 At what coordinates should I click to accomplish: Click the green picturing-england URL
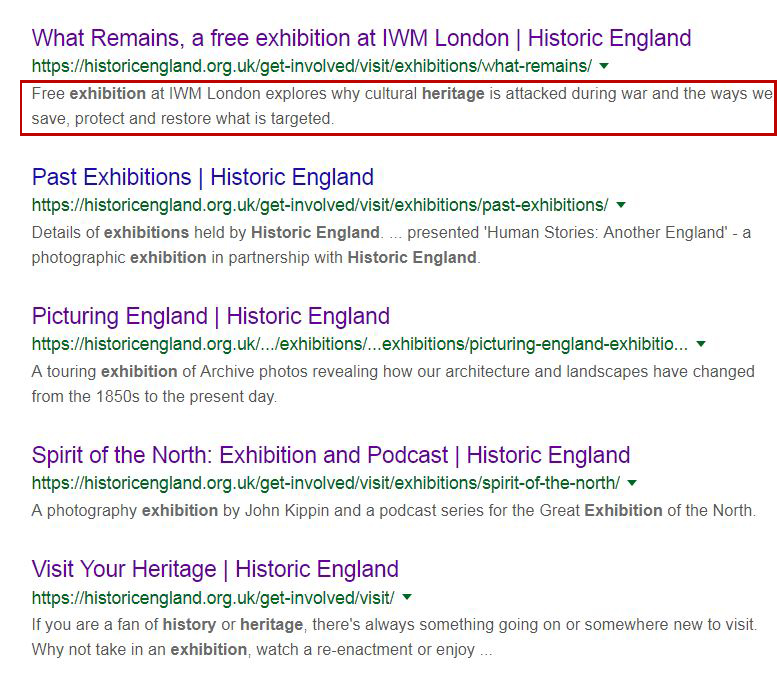[x=359, y=344]
